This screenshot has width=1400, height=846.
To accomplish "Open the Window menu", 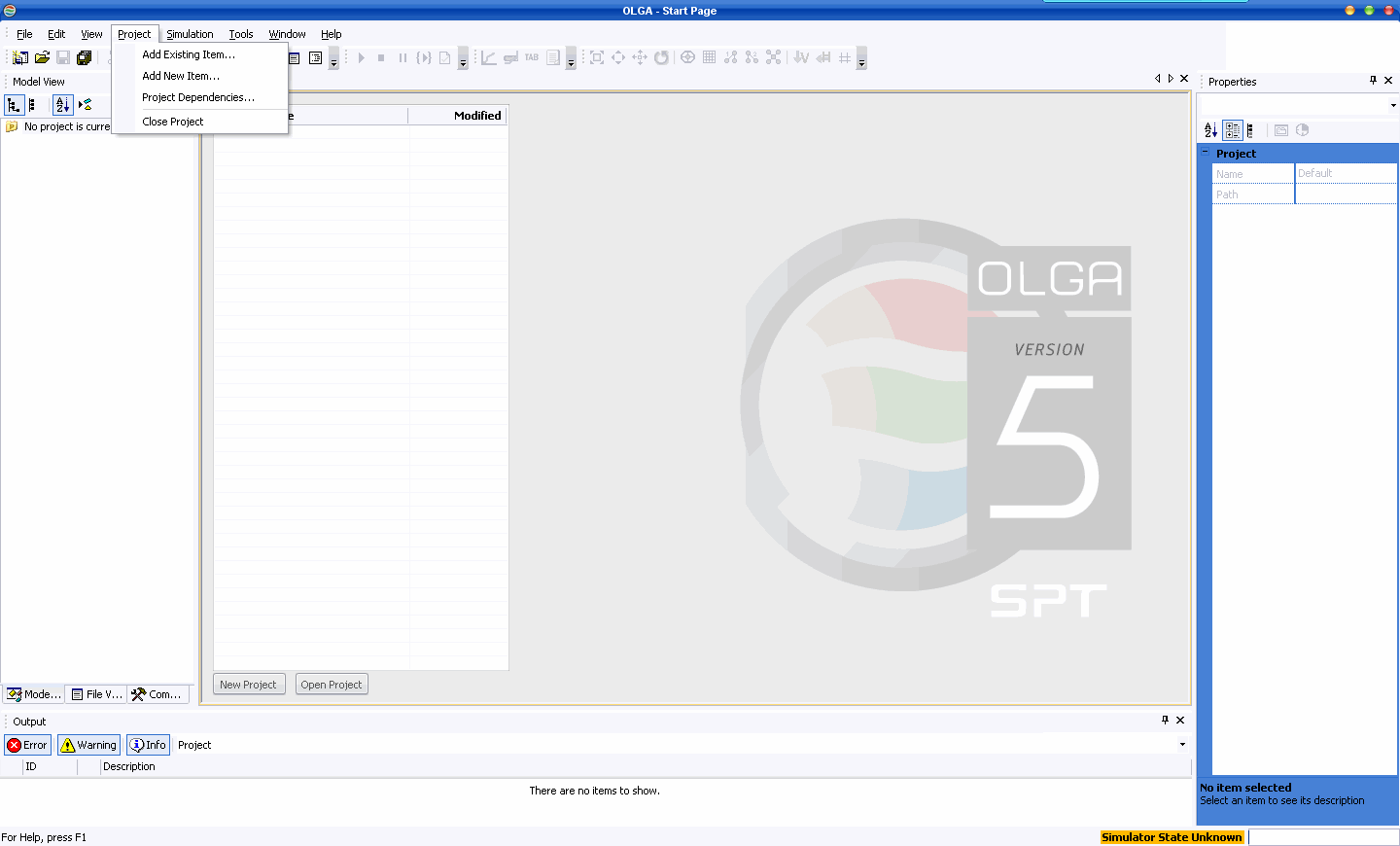I will (x=288, y=34).
